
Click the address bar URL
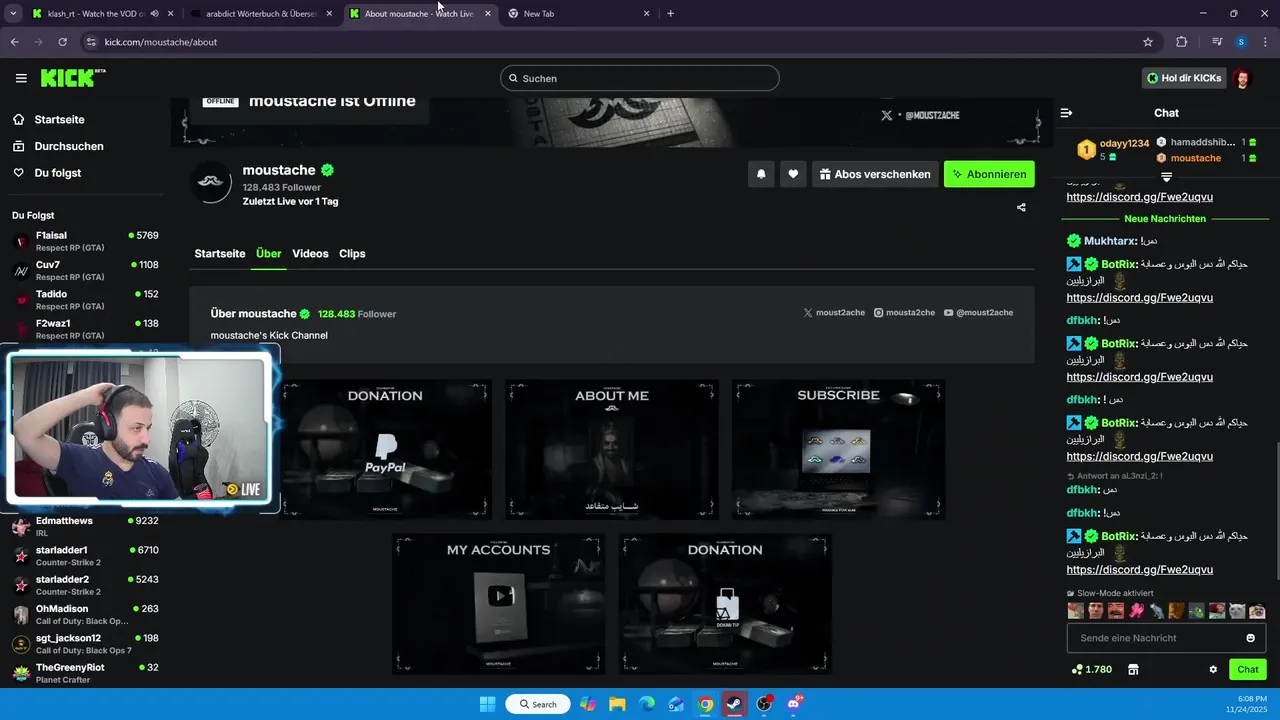(161, 42)
